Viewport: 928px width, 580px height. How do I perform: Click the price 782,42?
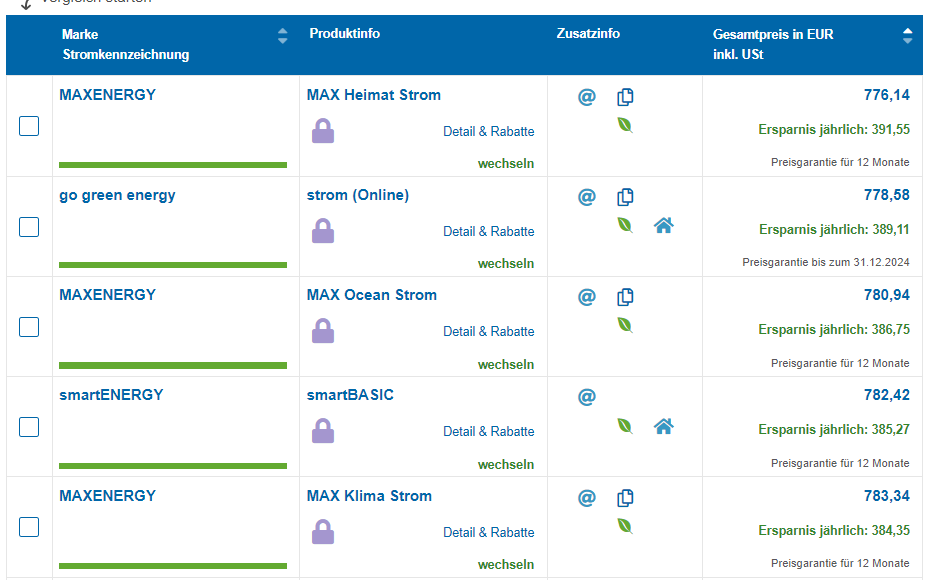[887, 395]
